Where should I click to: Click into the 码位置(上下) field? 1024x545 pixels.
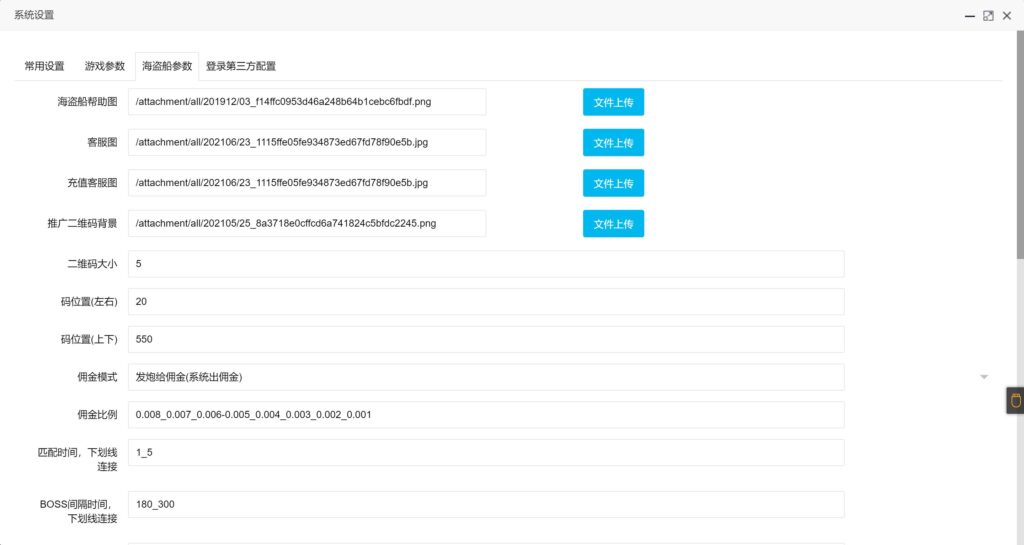tap(486, 339)
